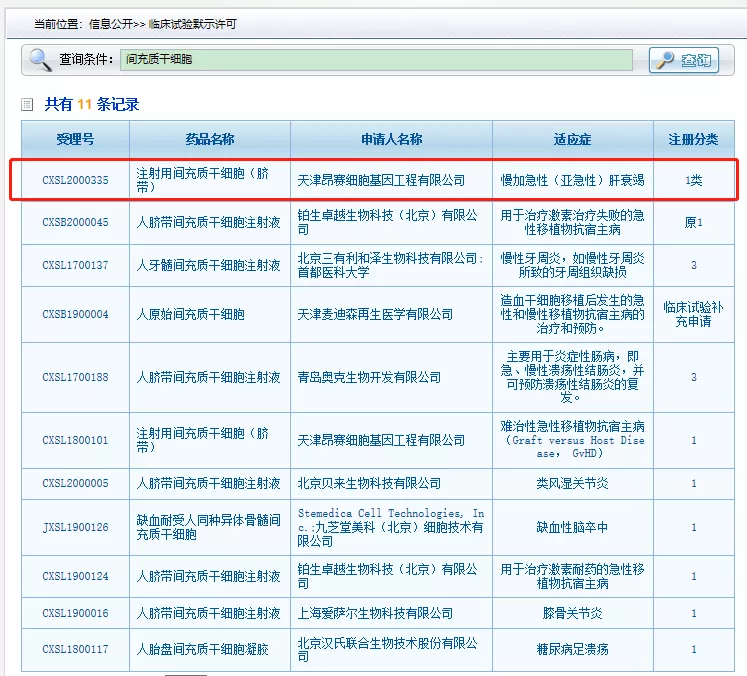Screen dimensions: 747x676
Task: Click applicant 北京贝来生物科技有限公司
Action: [x=369, y=484]
